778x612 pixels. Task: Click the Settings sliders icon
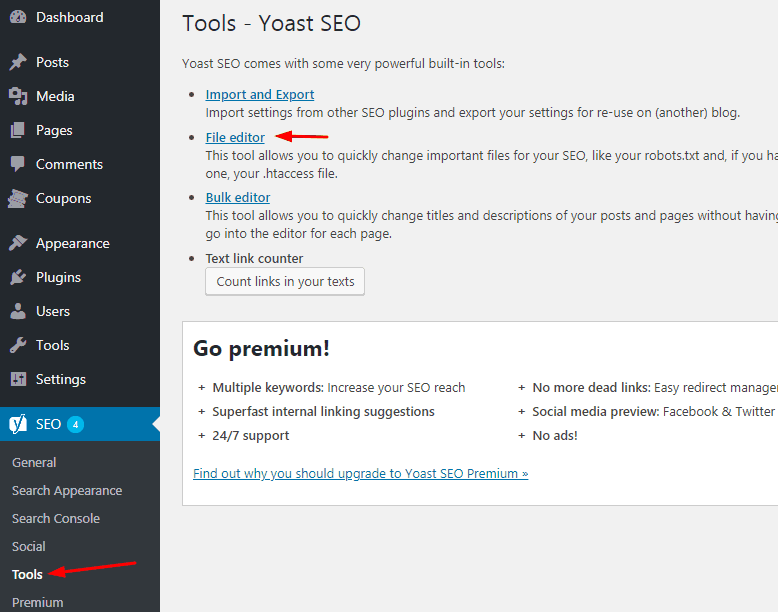[x=18, y=379]
